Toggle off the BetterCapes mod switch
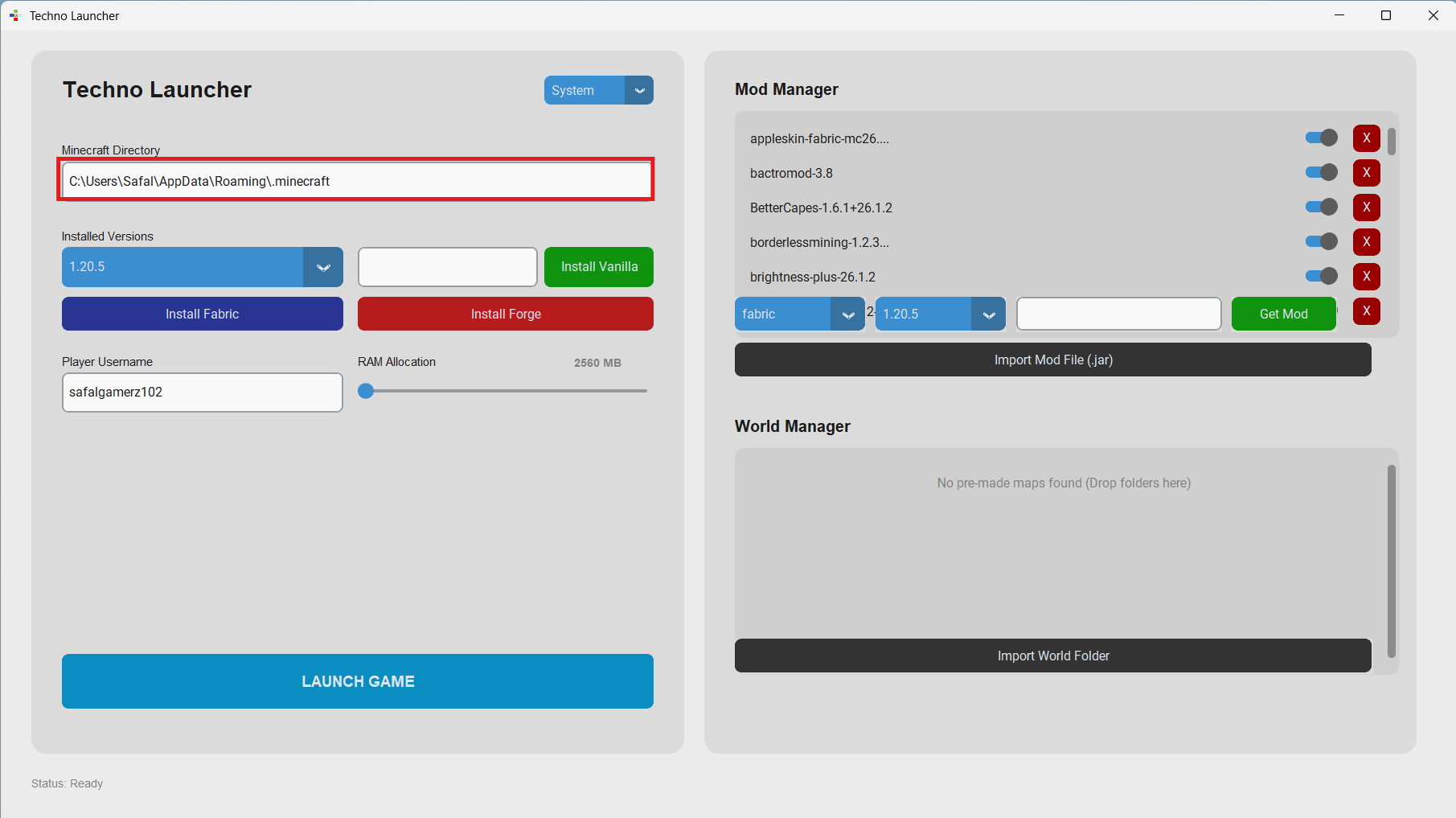Viewport: 1456px width, 818px height. click(1322, 208)
